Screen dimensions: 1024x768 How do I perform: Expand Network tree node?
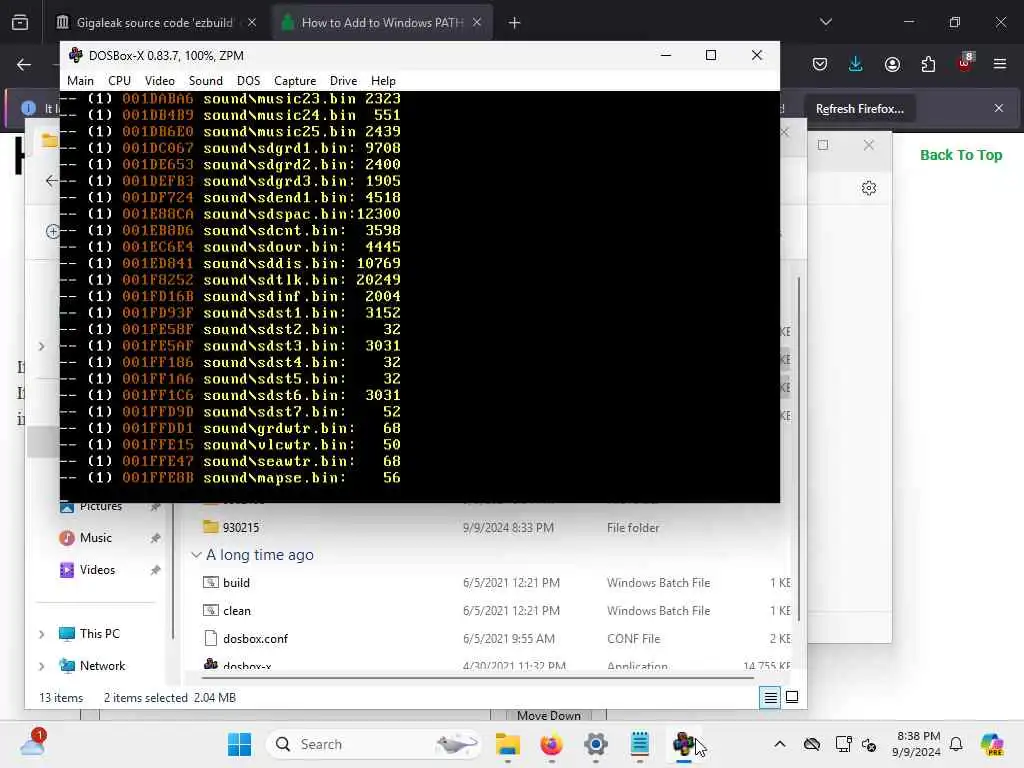(x=42, y=666)
